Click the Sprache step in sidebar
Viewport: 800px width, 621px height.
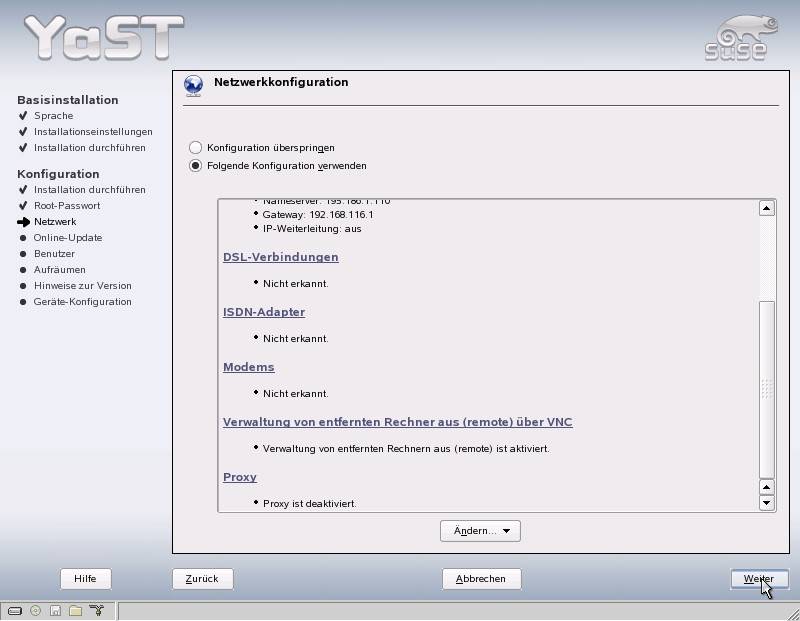click(x=54, y=116)
